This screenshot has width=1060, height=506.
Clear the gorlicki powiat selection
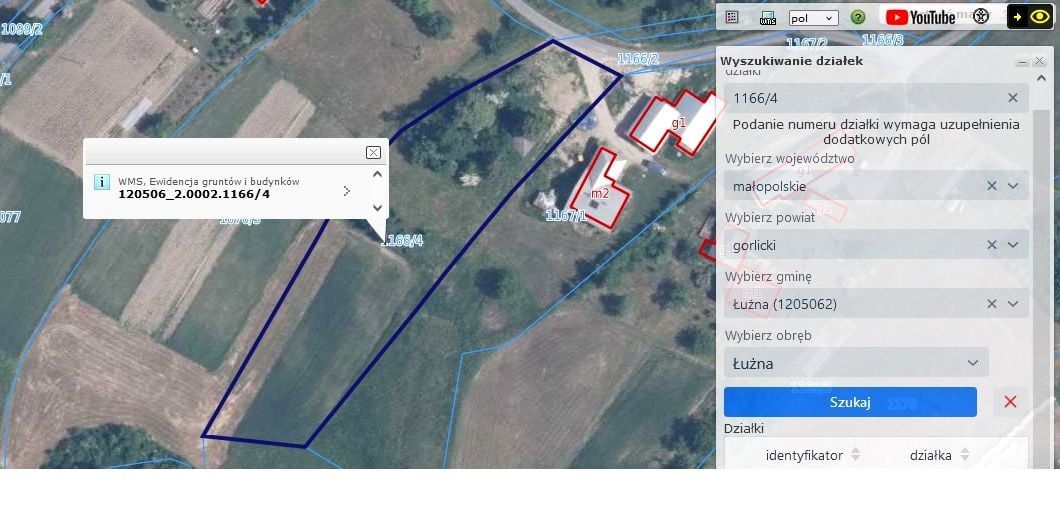tap(992, 245)
